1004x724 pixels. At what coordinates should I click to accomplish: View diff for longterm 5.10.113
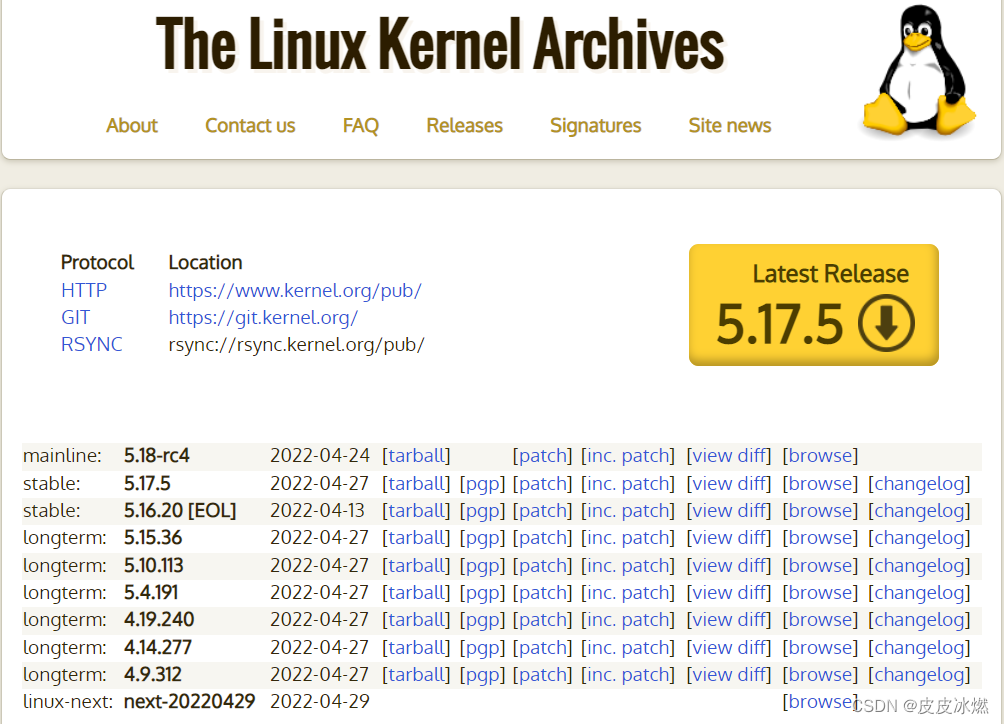coord(729,566)
